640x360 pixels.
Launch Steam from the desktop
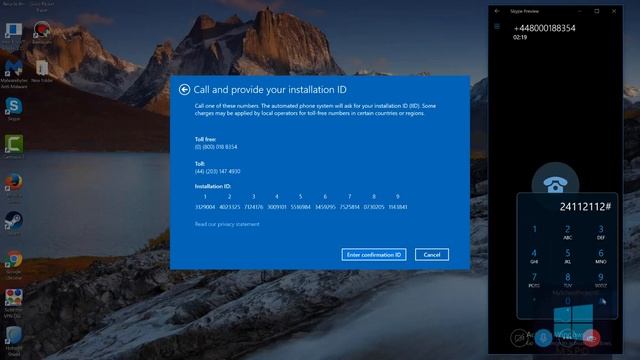[13, 221]
